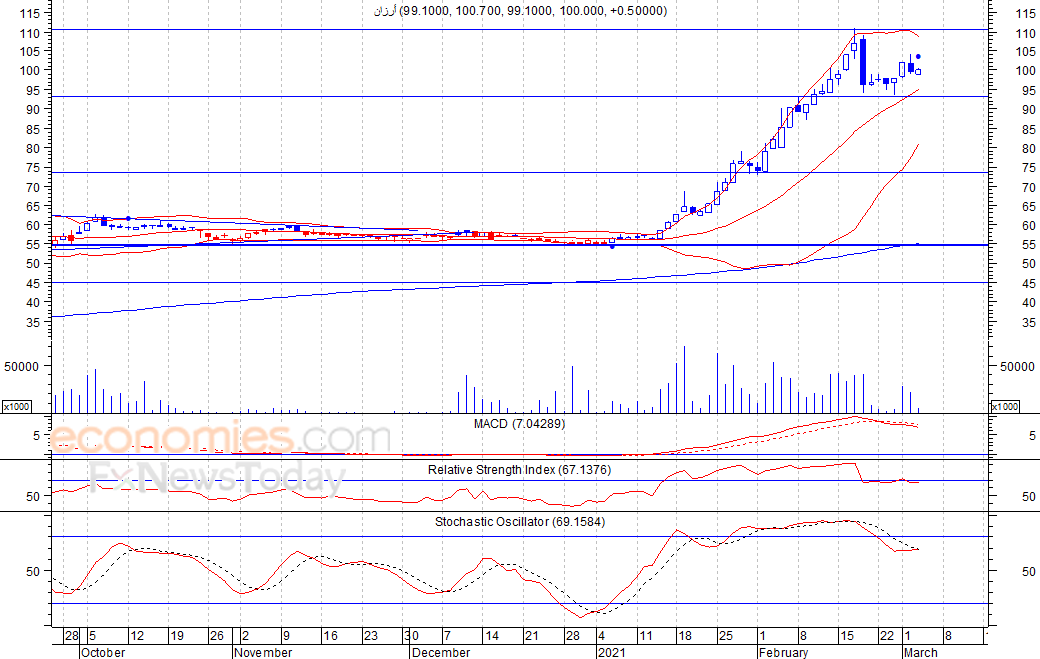1040x659 pixels.
Task: Select the Relative Strength Index (67.1376) title
Action: (x=519, y=469)
